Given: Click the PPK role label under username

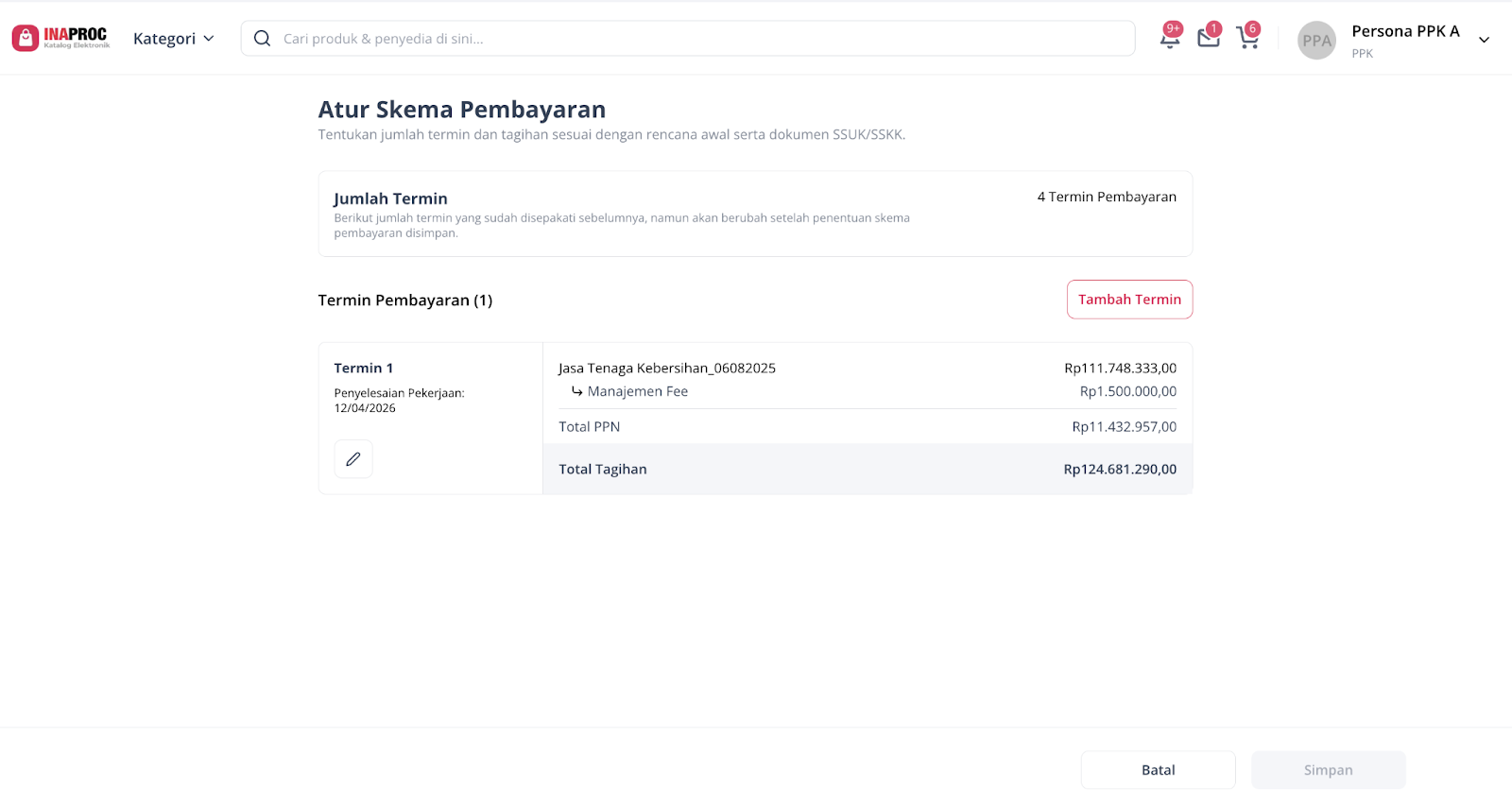Looking at the screenshot, I should coord(1362,54).
